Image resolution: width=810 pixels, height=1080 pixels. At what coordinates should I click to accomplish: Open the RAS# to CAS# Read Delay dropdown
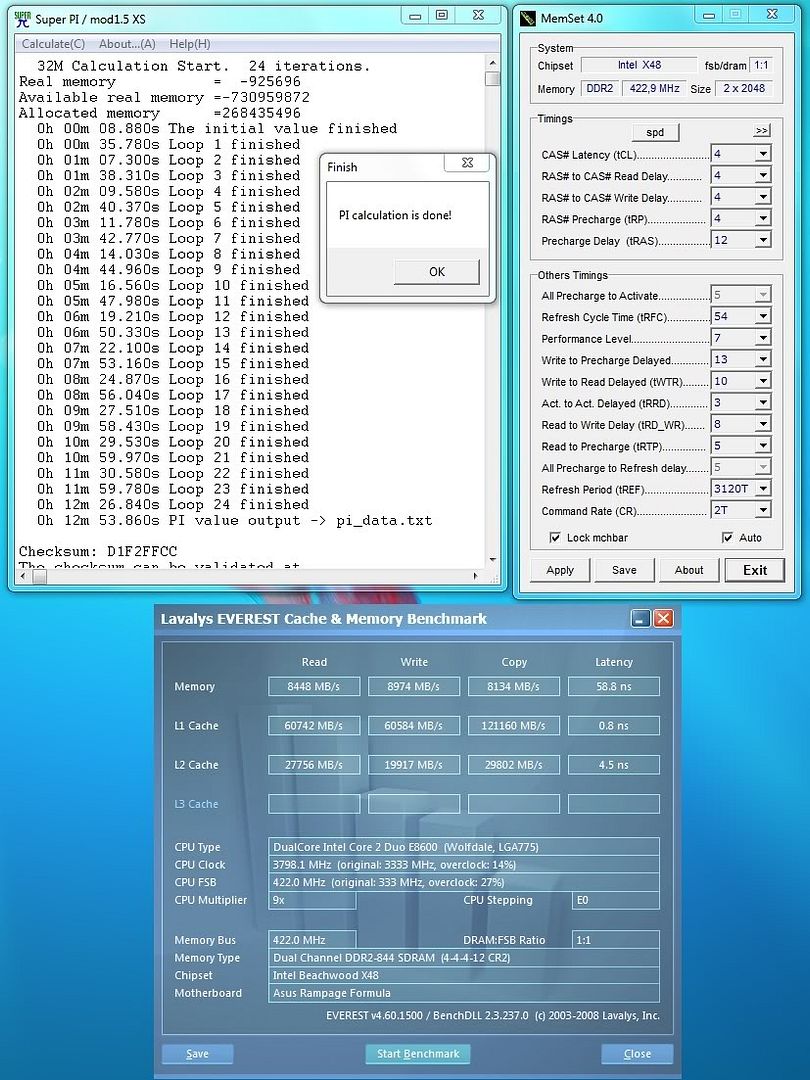(x=762, y=176)
